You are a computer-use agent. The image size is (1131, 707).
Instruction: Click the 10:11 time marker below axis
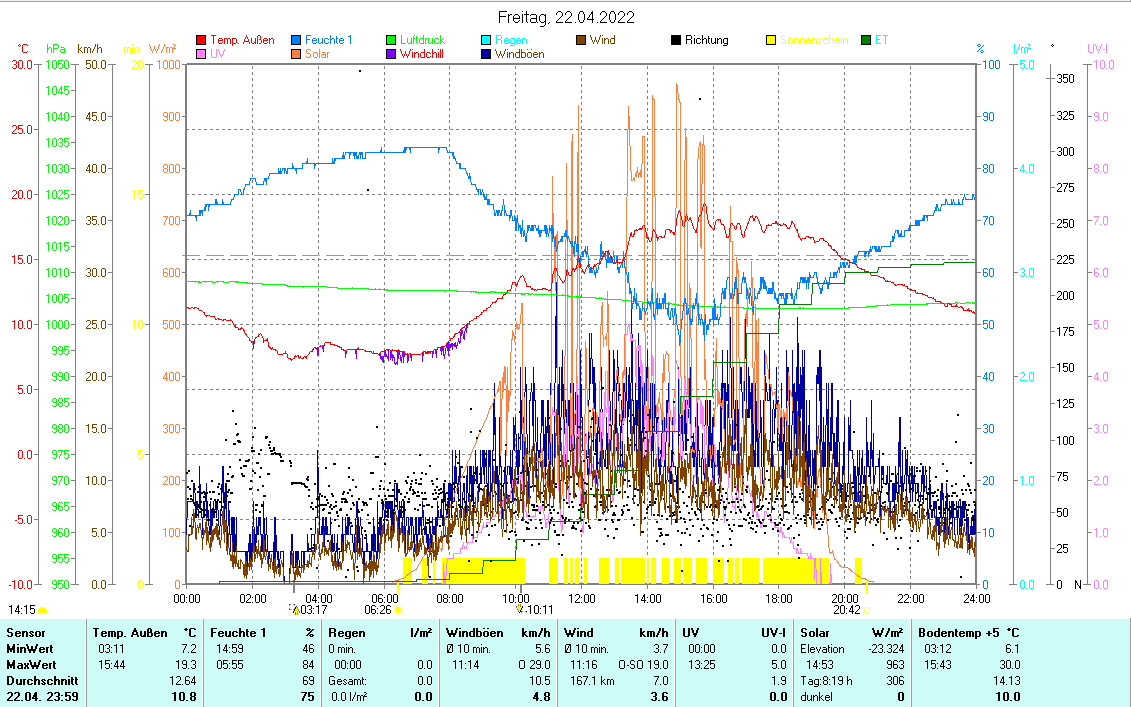point(539,609)
